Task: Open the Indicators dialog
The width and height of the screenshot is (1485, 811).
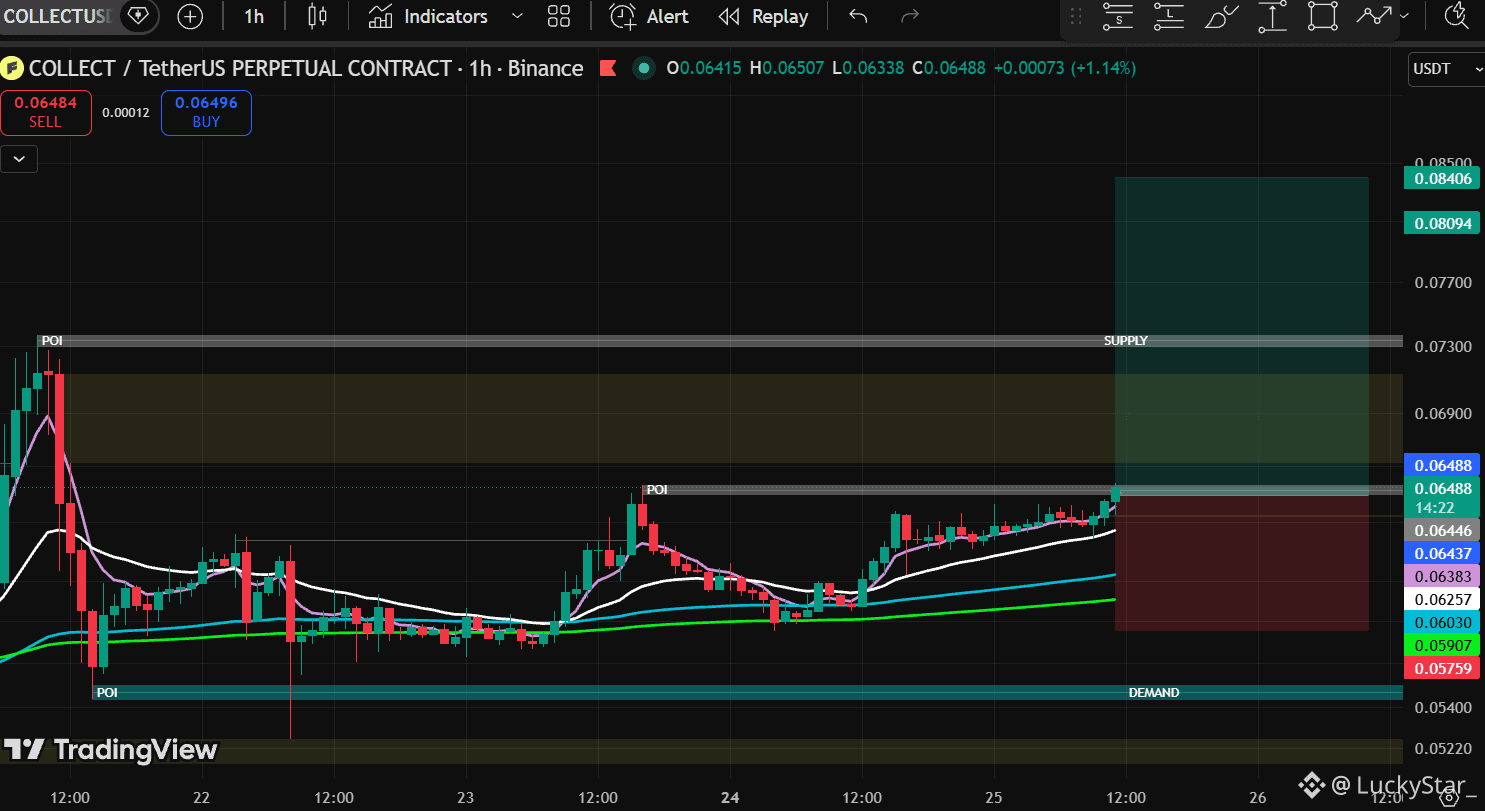Action: [x=427, y=16]
